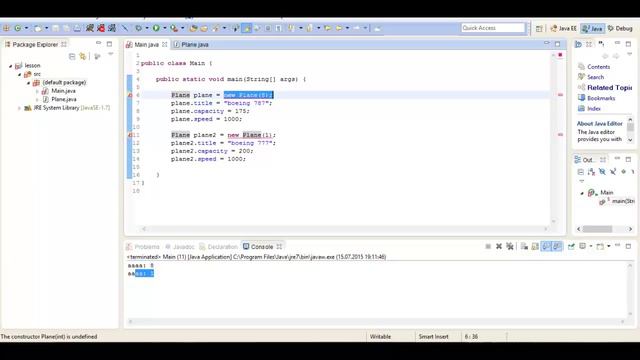Screen dimensions: 640x360
Task: Toggle Scroll Lock in Console toolbar
Action: [535, 246]
